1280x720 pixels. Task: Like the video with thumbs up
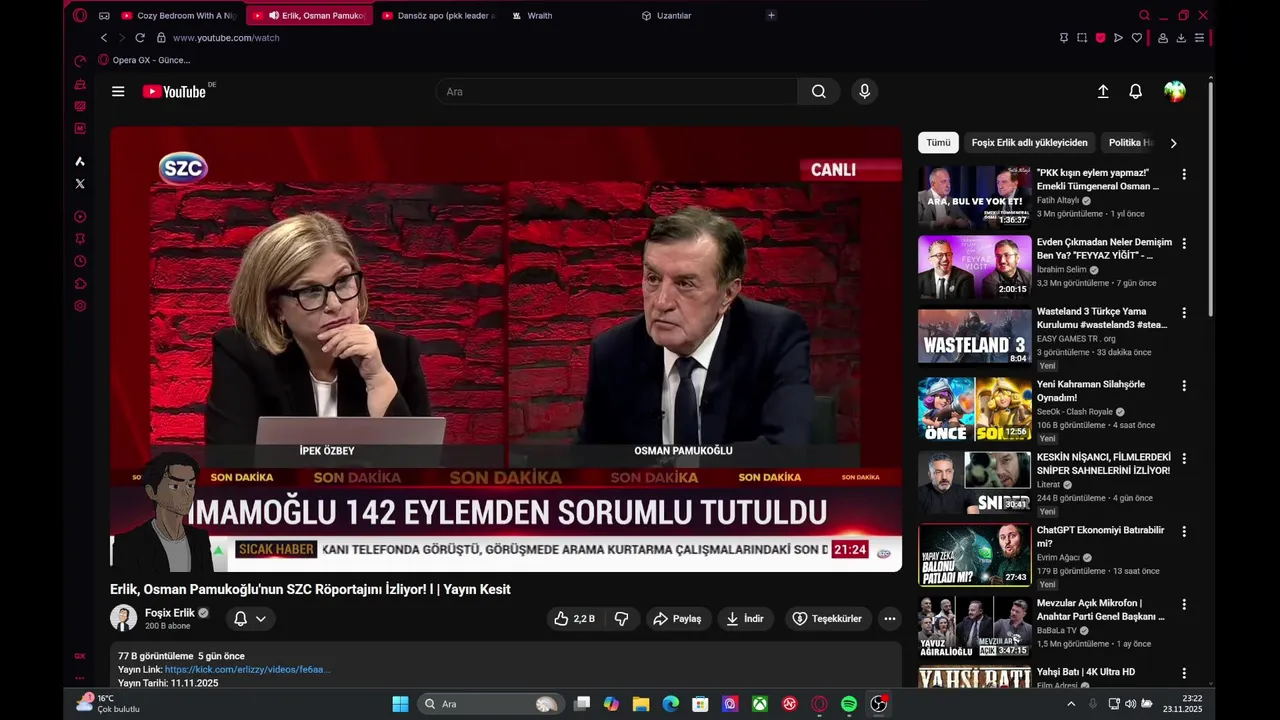point(574,619)
